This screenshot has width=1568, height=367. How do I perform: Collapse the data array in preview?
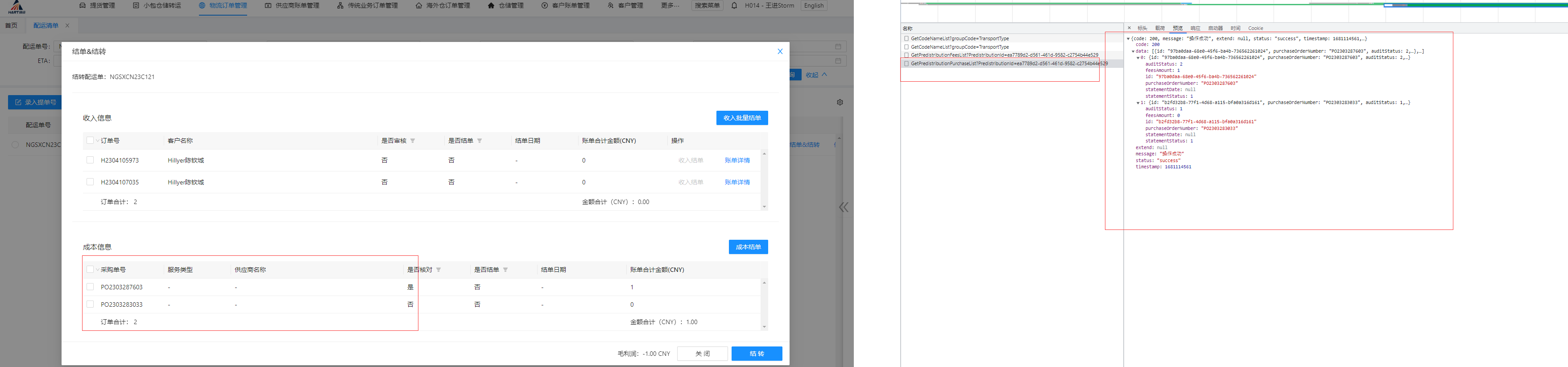pos(1133,51)
